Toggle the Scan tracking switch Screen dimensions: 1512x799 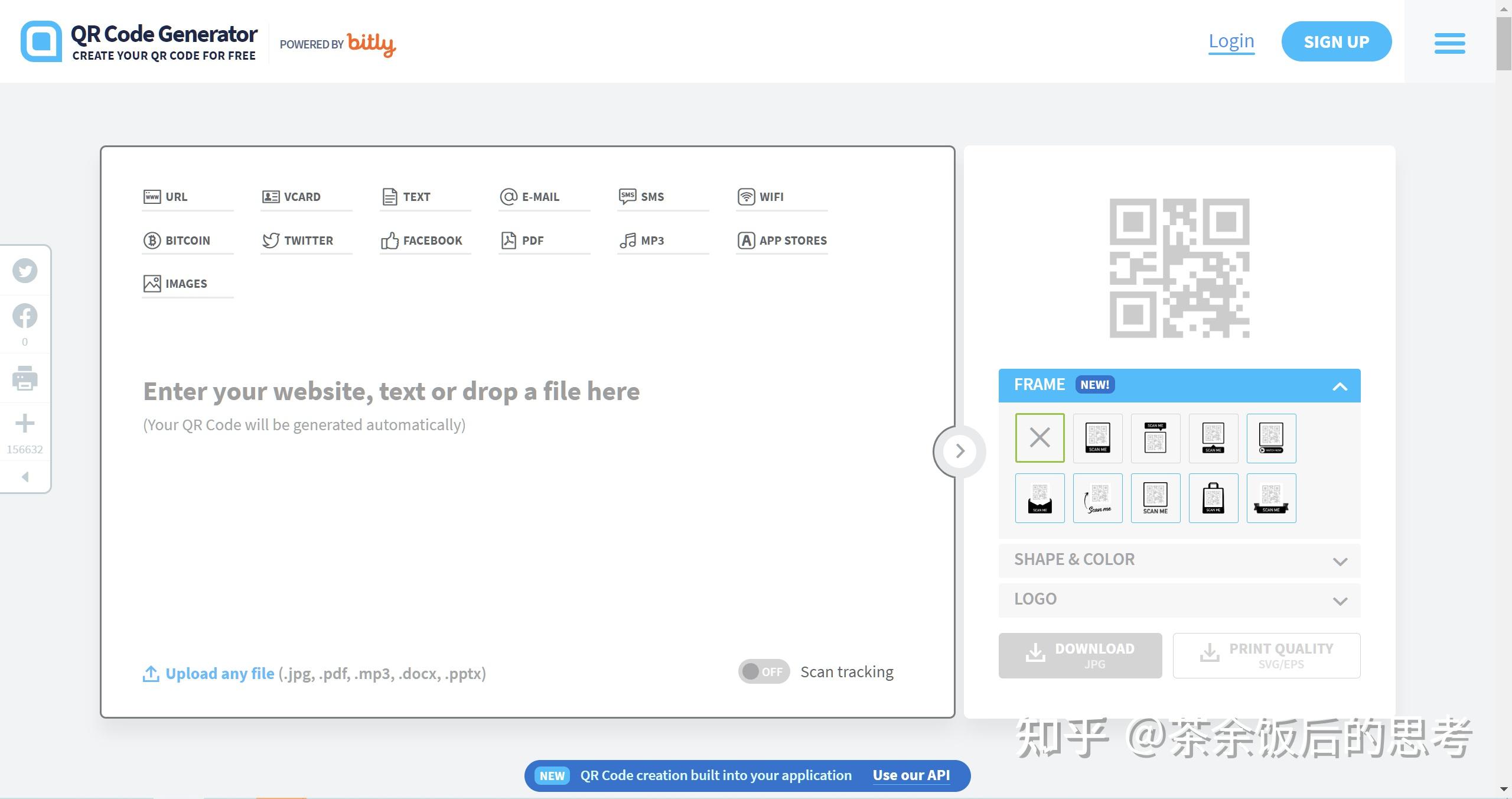763,672
